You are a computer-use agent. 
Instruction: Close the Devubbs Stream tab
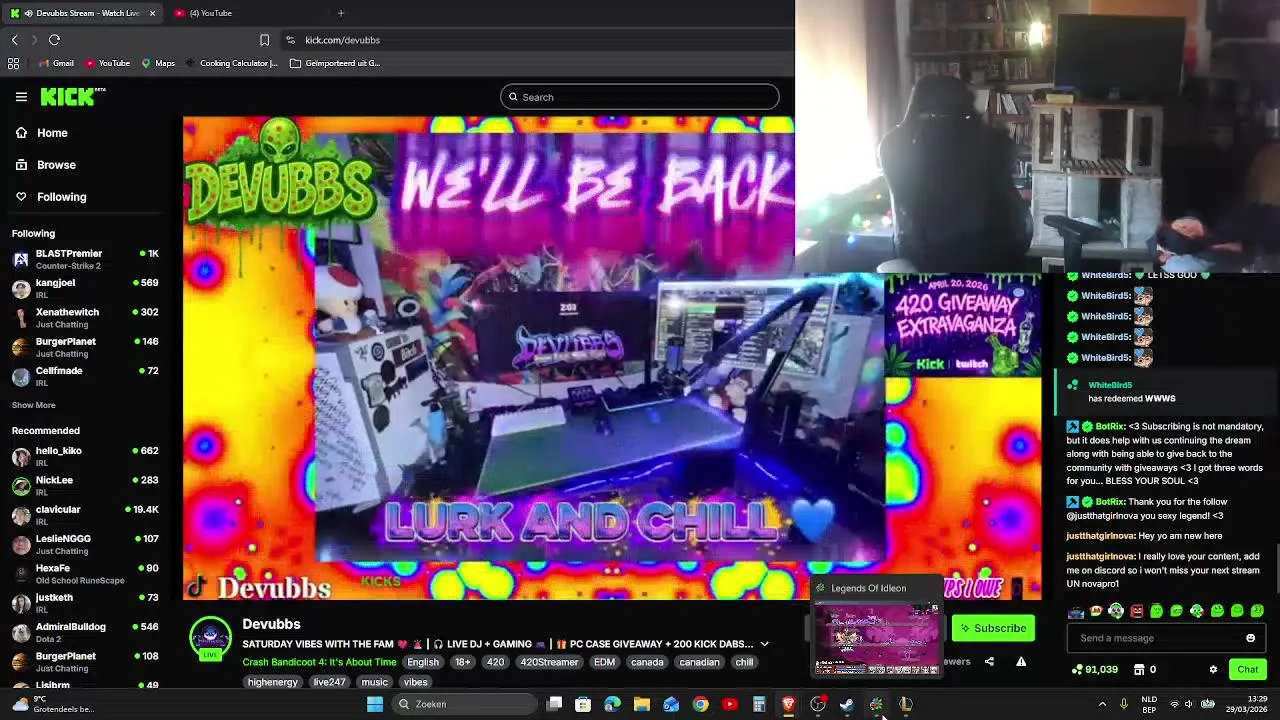point(152,13)
